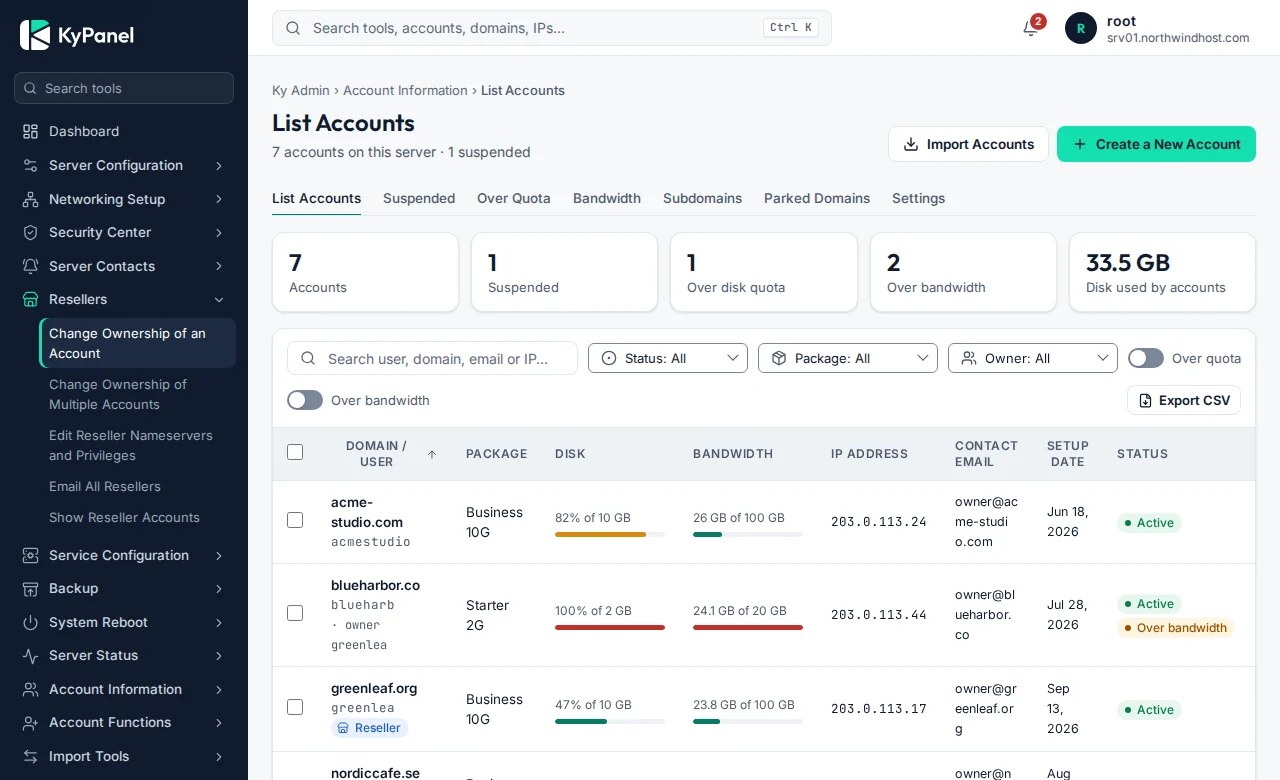Click the Import Tools arrows icon

(31, 756)
